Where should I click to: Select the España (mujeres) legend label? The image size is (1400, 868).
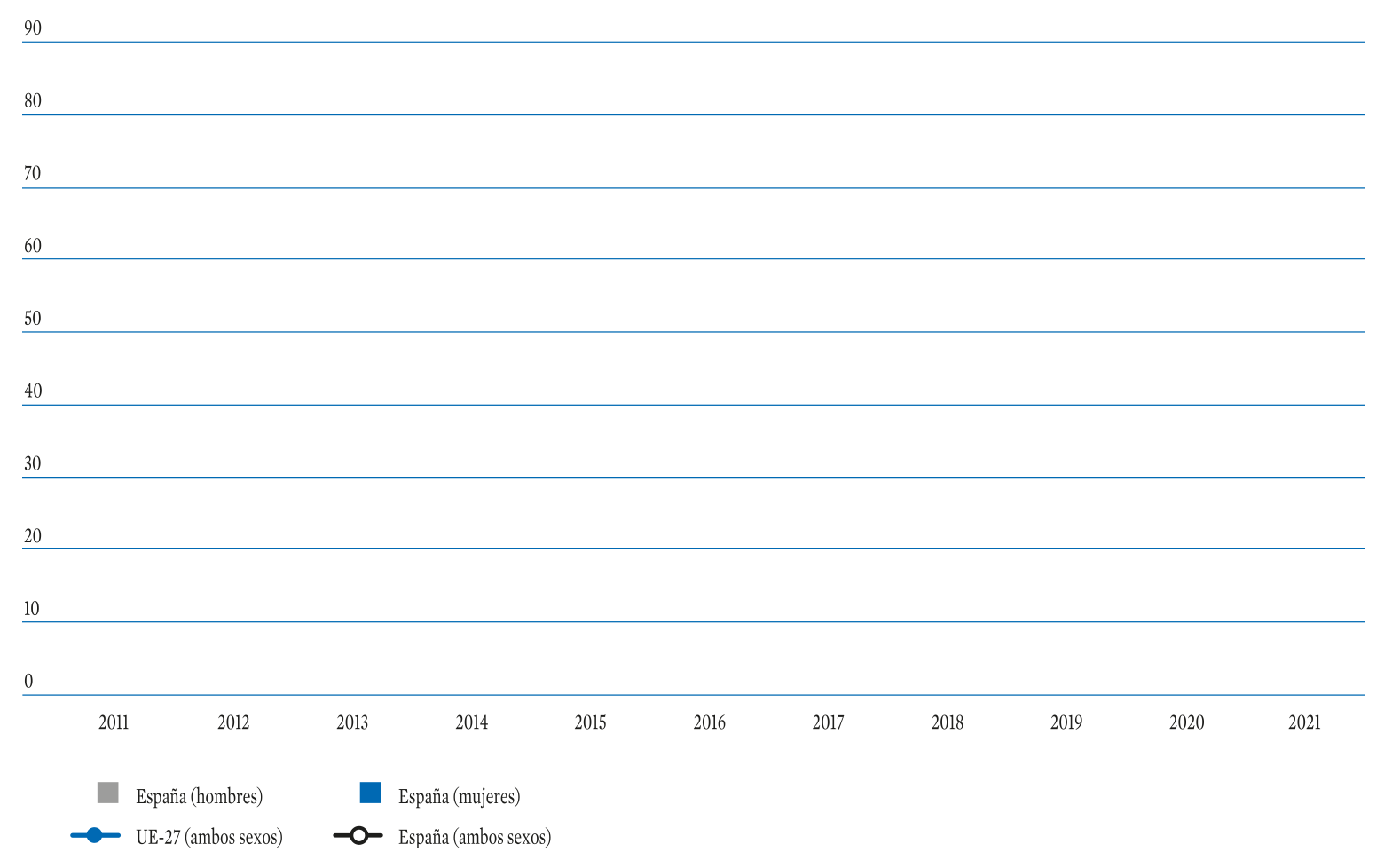pyautogui.click(x=459, y=796)
